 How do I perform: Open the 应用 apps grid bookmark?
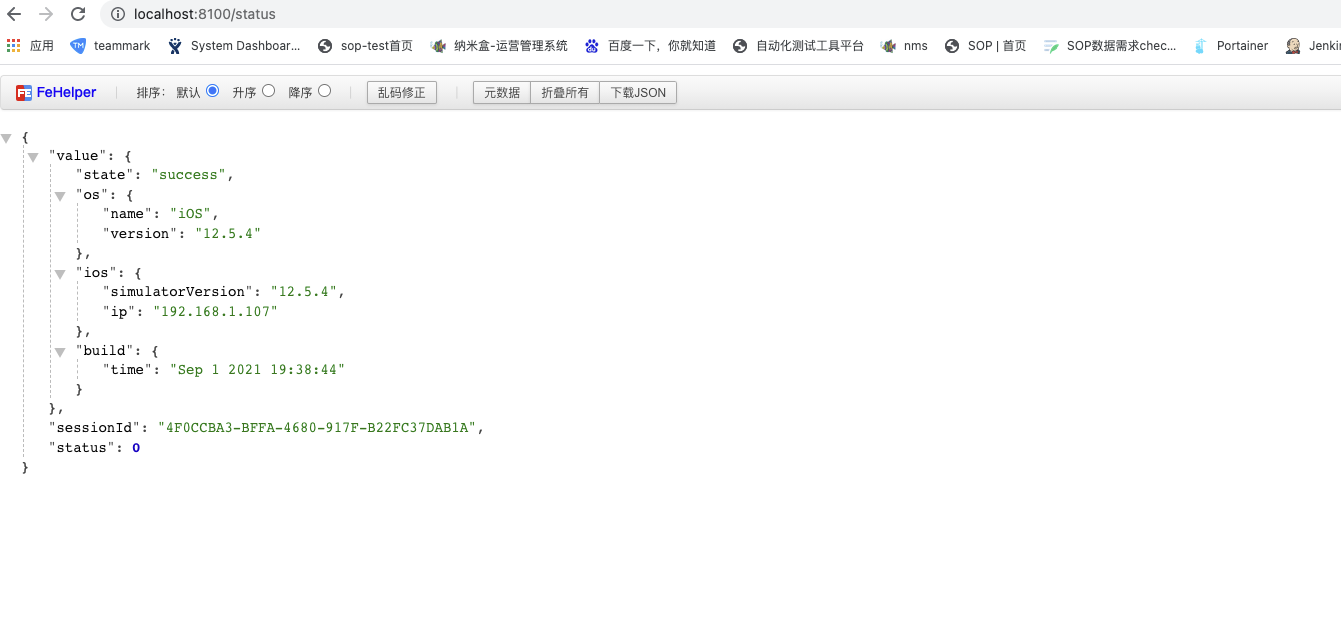30,46
